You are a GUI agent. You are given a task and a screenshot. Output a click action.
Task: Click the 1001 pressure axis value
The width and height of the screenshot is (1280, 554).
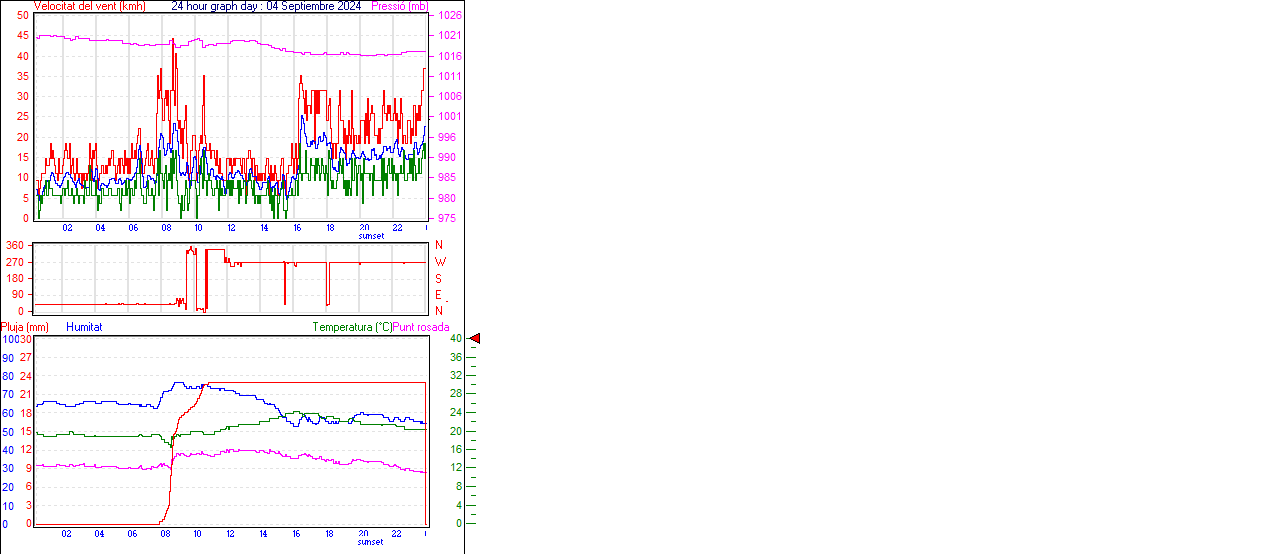(x=449, y=117)
